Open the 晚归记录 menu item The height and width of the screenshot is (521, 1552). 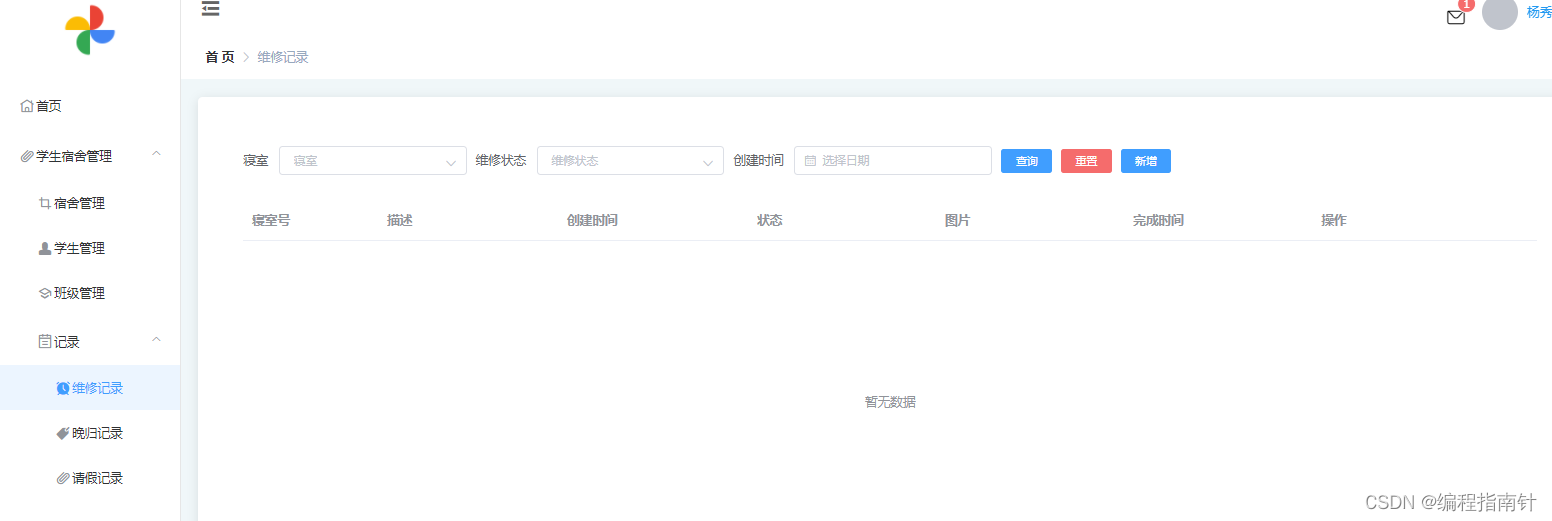(x=90, y=433)
